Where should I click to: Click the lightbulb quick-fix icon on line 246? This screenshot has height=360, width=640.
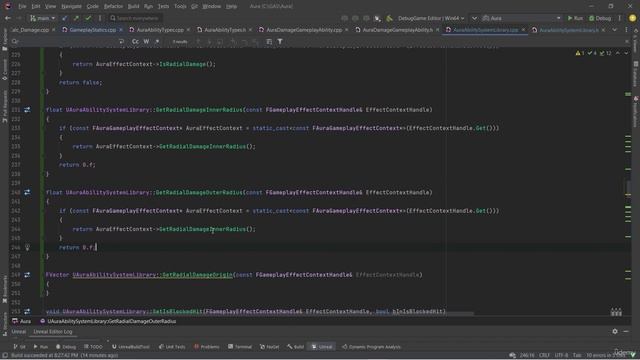pyautogui.click(x=27, y=247)
